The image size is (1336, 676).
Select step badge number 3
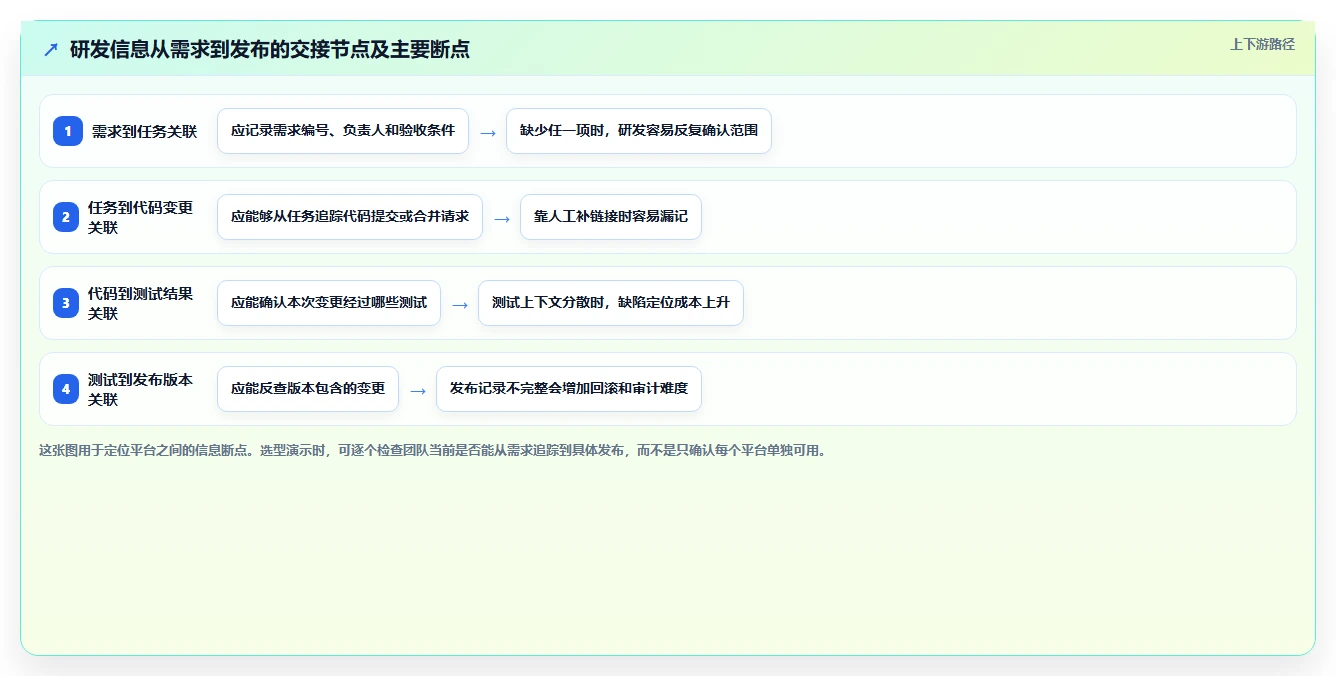click(x=66, y=303)
